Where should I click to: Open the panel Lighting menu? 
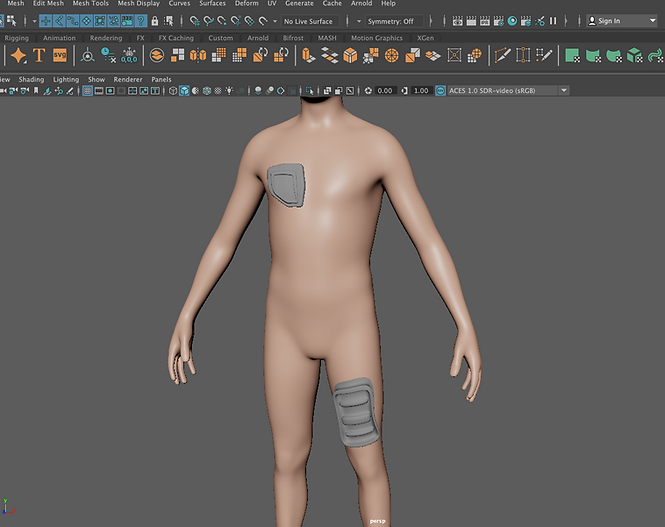(x=66, y=79)
